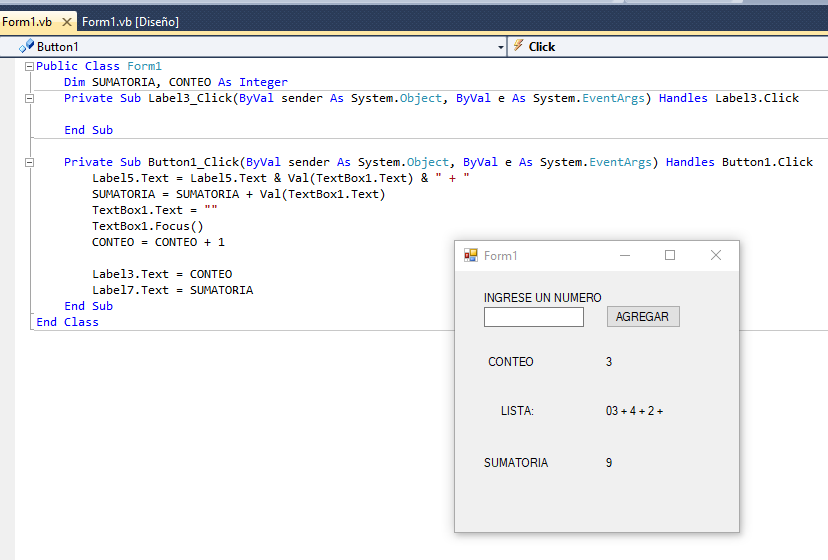Image resolution: width=828 pixels, height=560 pixels.
Task: Click the TextBox1.Focus() code line
Action: coord(148,226)
